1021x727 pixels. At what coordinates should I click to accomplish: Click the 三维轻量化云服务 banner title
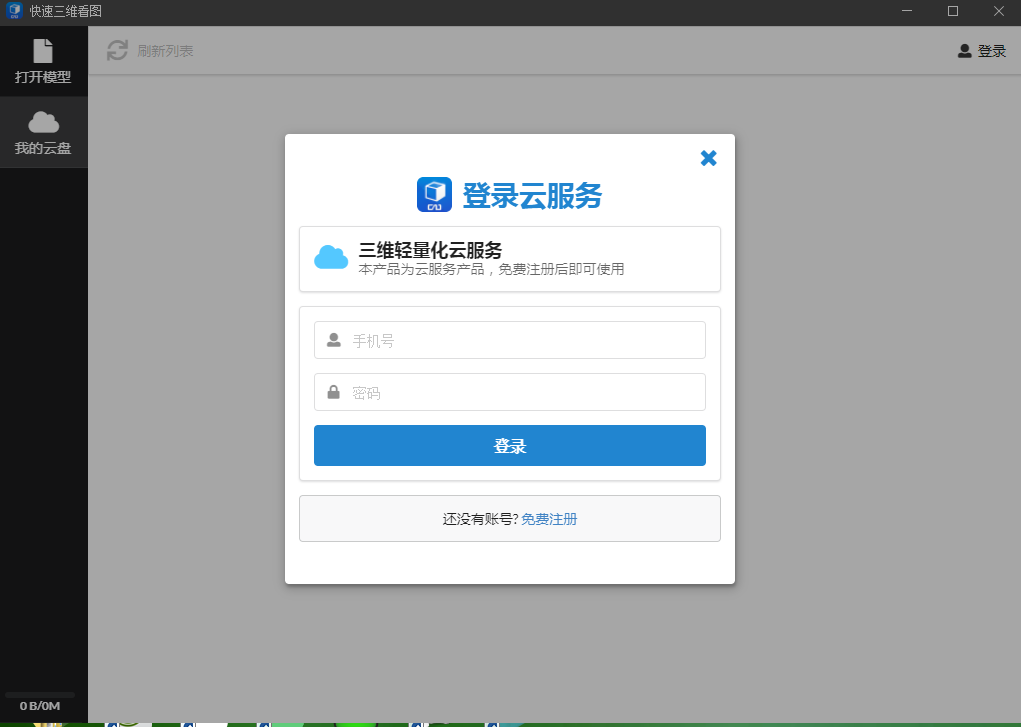point(430,250)
